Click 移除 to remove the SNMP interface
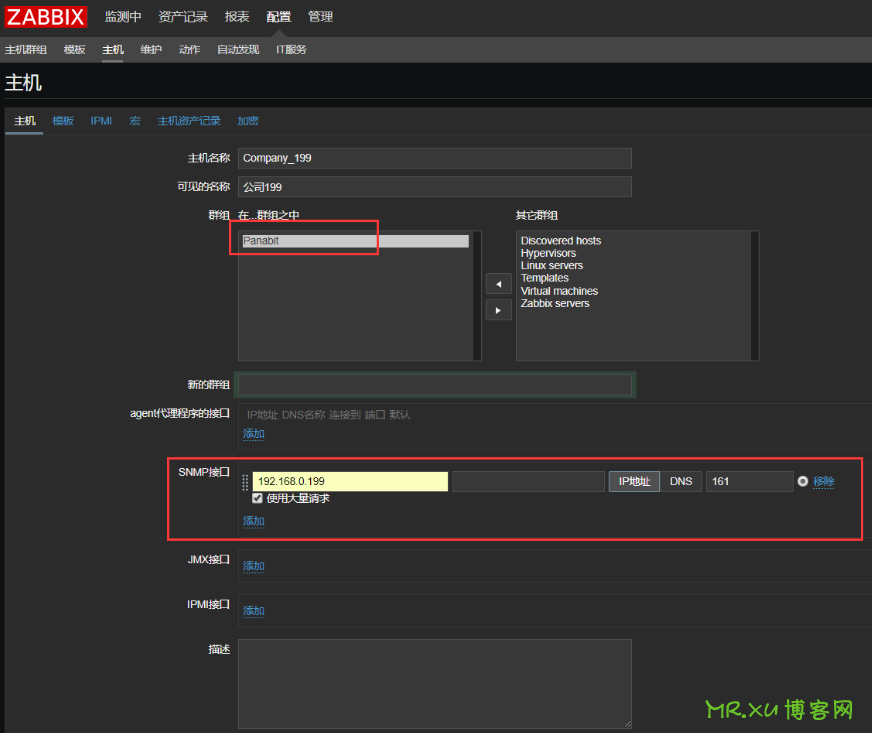The width and height of the screenshot is (872, 733). coord(824,482)
